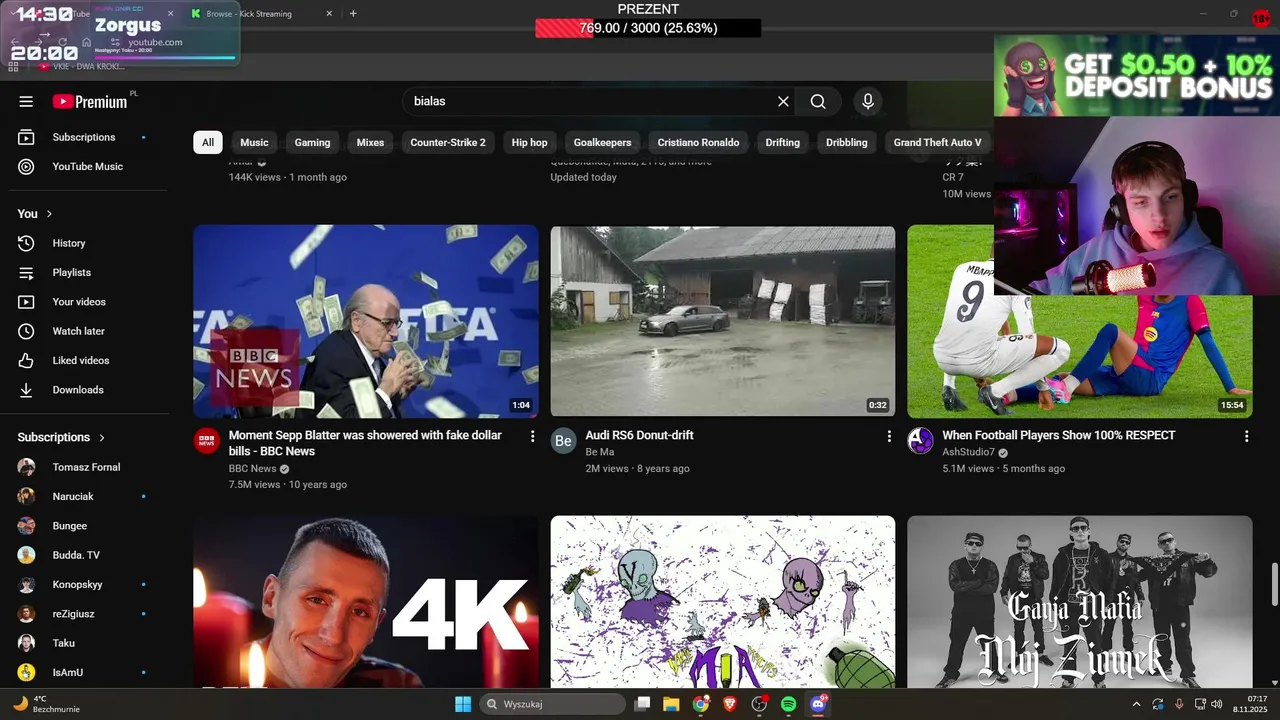Image resolution: width=1280 pixels, height=720 pixels.
Task: Open more options for Sepp Blatter video
Action: click(532, 437)
